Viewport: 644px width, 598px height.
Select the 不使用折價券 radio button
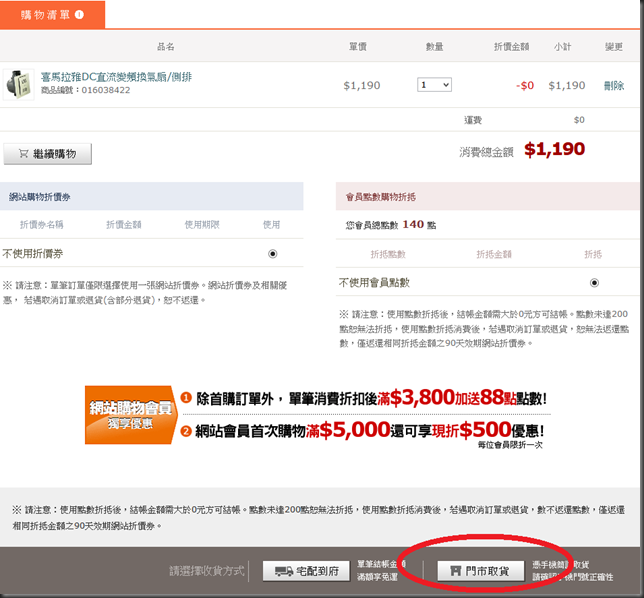pyautogui.click(x=272, y=254)
